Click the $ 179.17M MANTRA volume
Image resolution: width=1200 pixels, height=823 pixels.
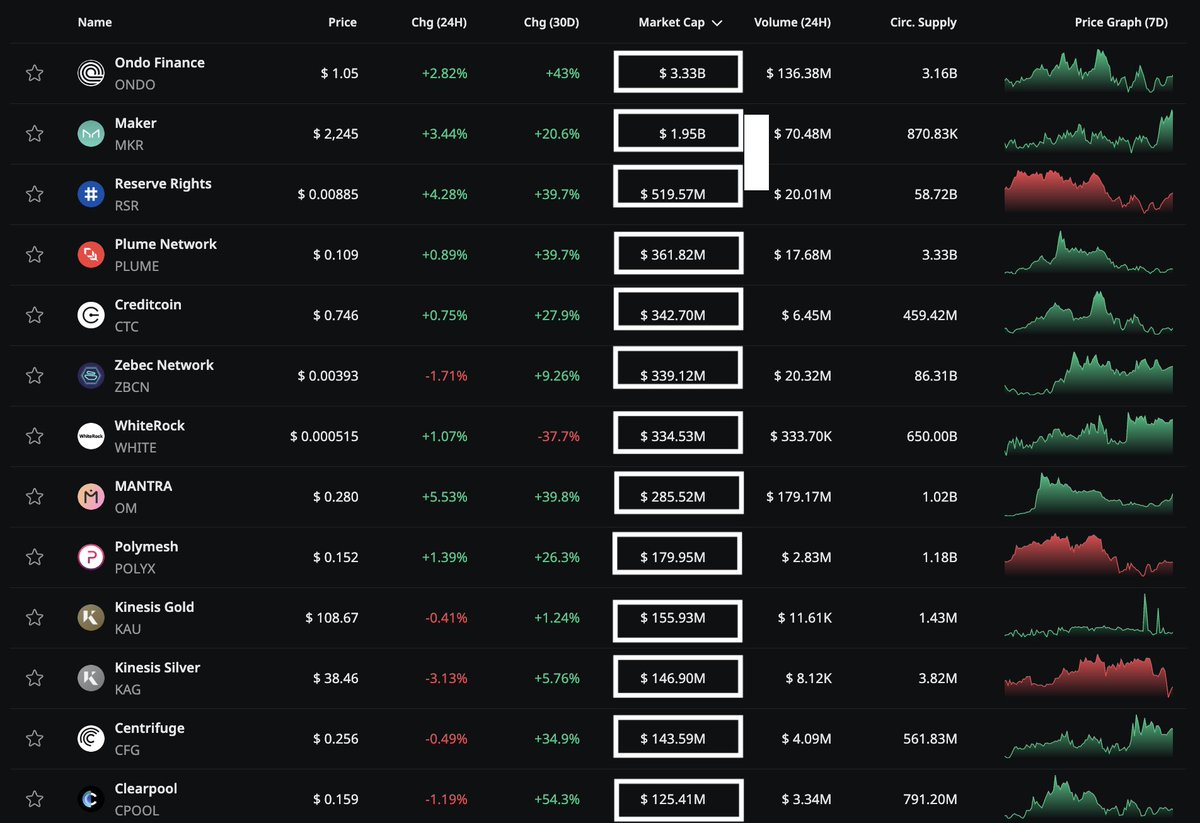[x=798, y=497]
